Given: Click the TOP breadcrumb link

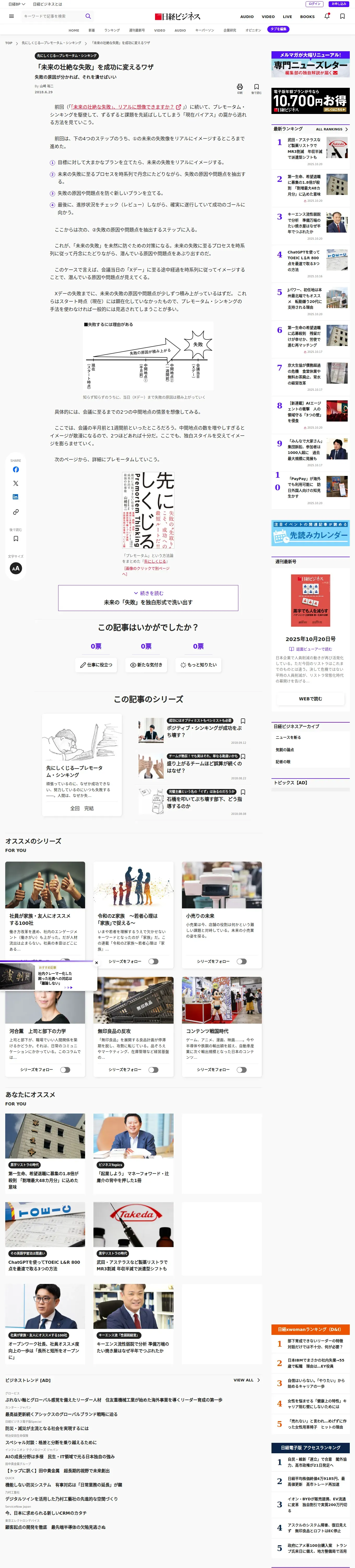Looking at the screenshot, I should pyautogui.click(x=9, y=43).
